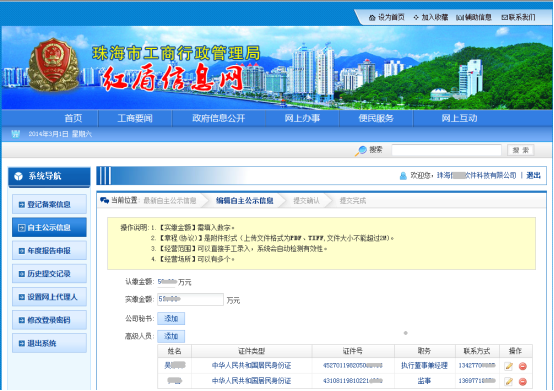Click the 姓名 column header
The width and height of the screenshot is (554, 391).
(175, 351)
